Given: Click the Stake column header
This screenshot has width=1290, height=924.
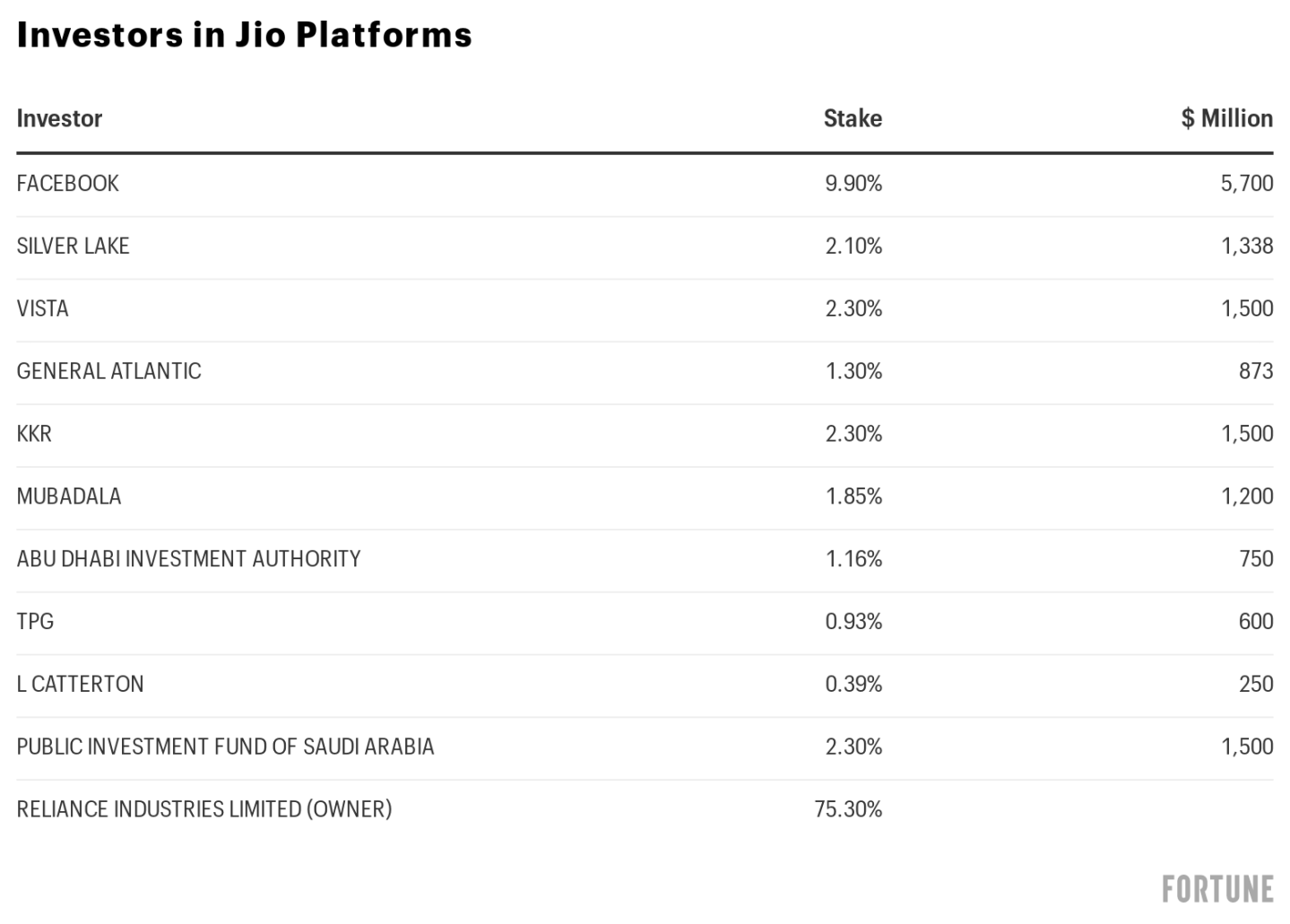Looking at the screenshot, I should click(853, 118).
